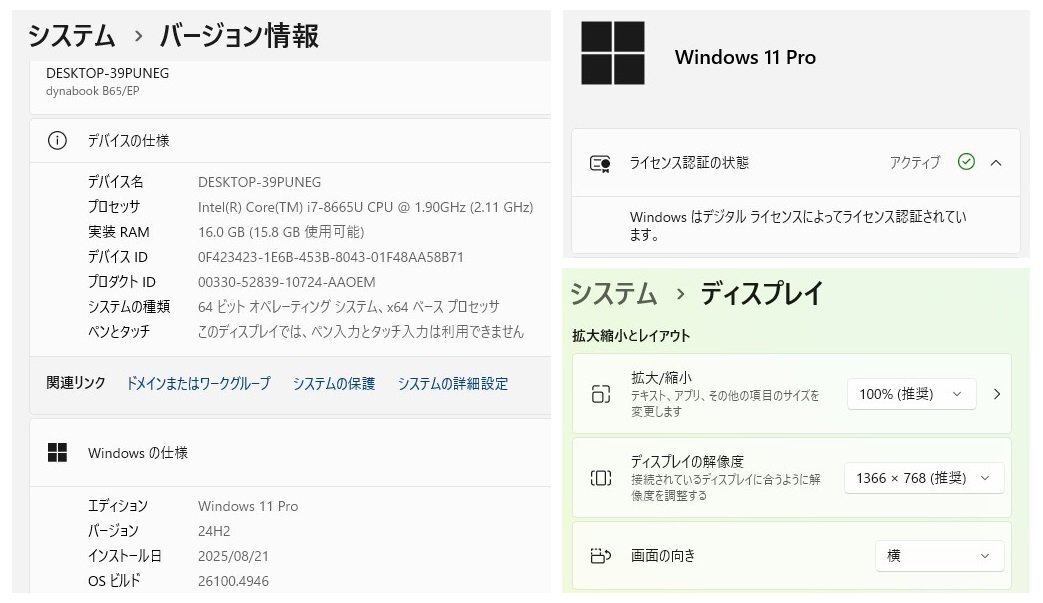Viewport: 1043px width, 603px height.
Task: Select the ペンとタッチ value text
Action: pos(361,332)
